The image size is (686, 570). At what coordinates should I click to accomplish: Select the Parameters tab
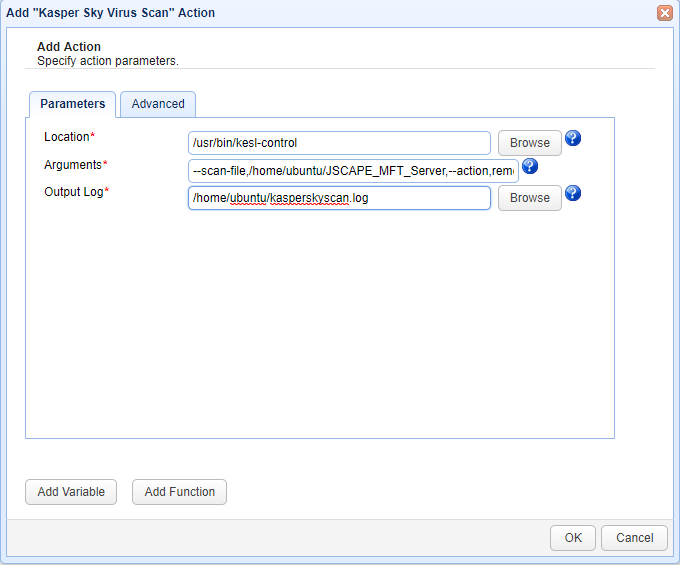[72, 104]
